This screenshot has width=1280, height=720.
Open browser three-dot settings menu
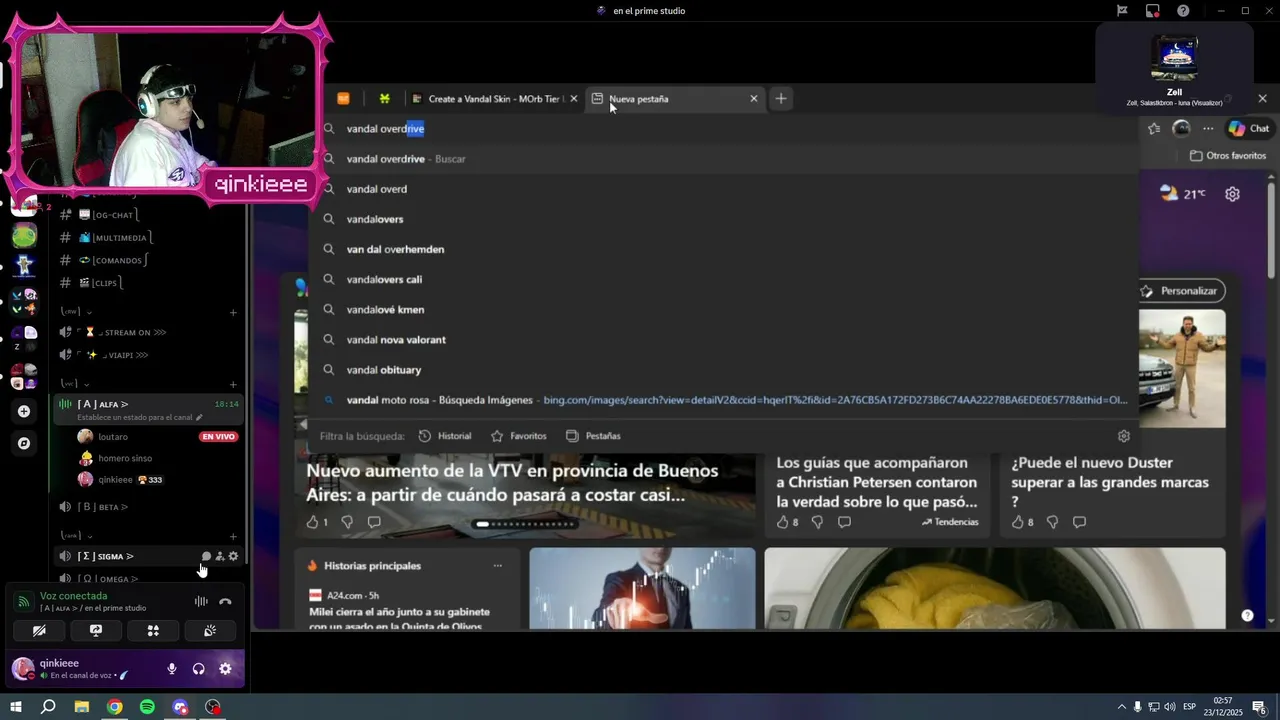pyautogui.click(x=1208, y=128)
